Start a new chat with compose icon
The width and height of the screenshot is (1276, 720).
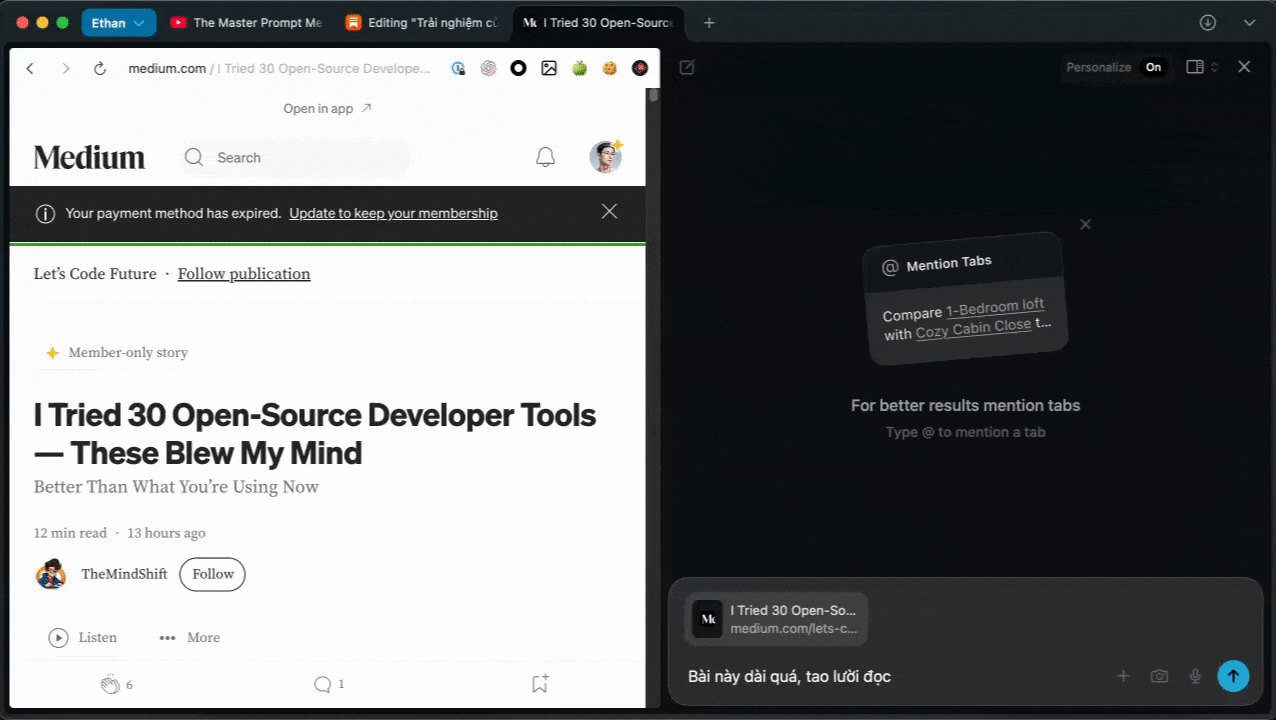(687, 67)
